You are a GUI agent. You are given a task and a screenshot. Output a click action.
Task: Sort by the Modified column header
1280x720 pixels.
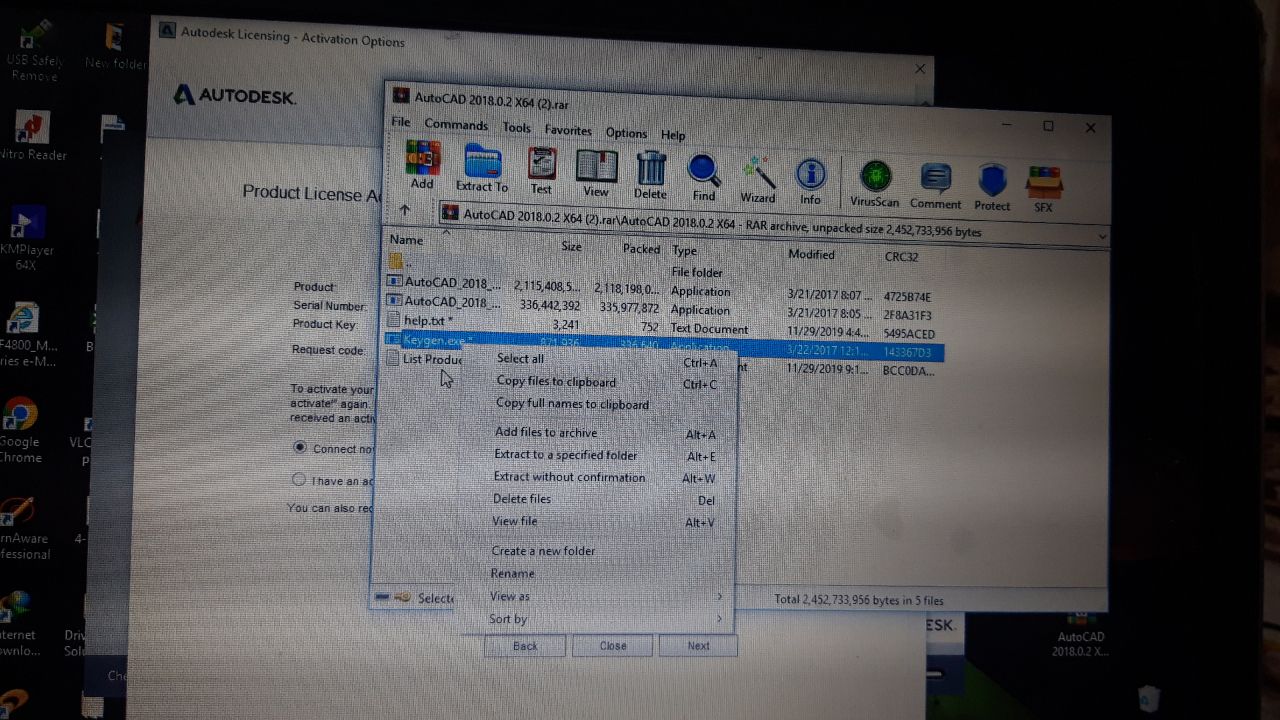tap(811, 255)
